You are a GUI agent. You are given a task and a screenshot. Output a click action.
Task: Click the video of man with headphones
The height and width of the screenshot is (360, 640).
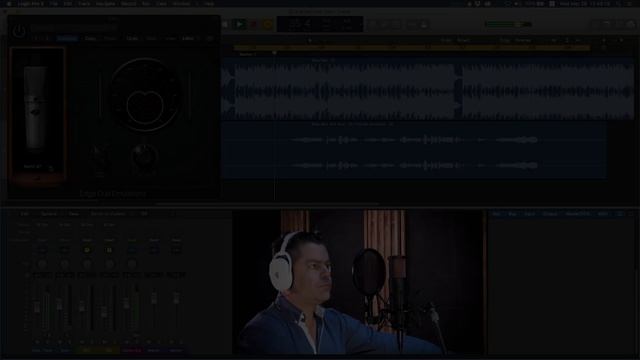point(358,282)
